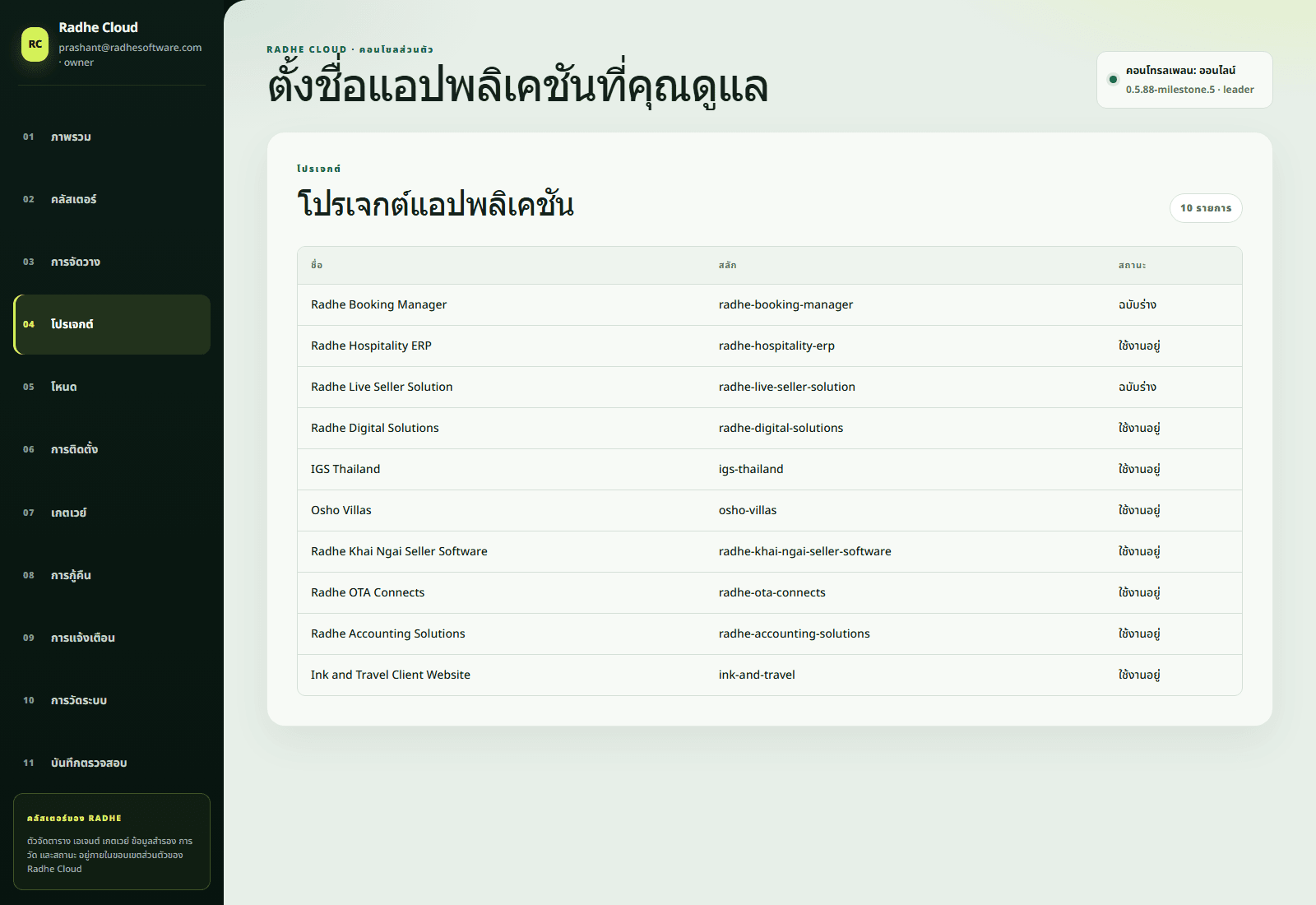Viewport: 1316px width, 905px height.
Task: Open the ภาพรวม overview page
Action: coord(112,137)
